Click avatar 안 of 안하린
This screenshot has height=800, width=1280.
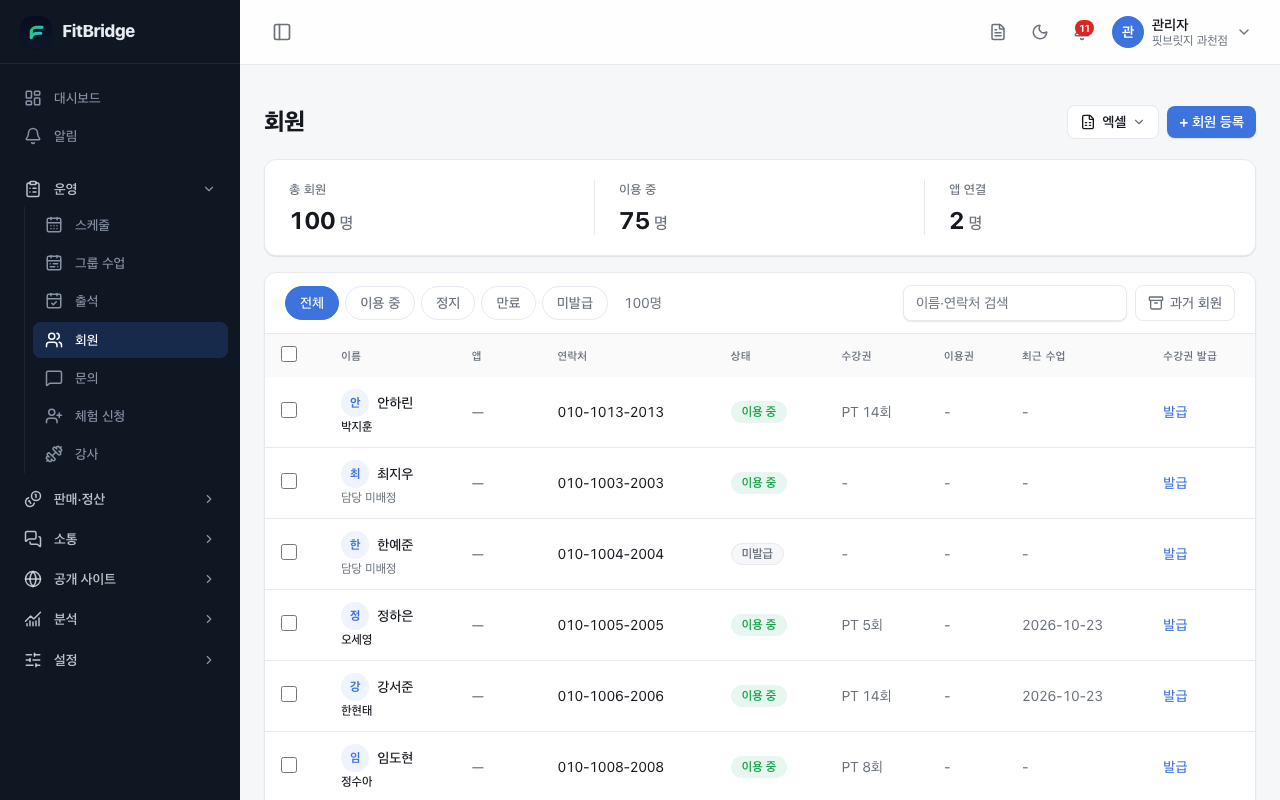(x=355, y=403)
